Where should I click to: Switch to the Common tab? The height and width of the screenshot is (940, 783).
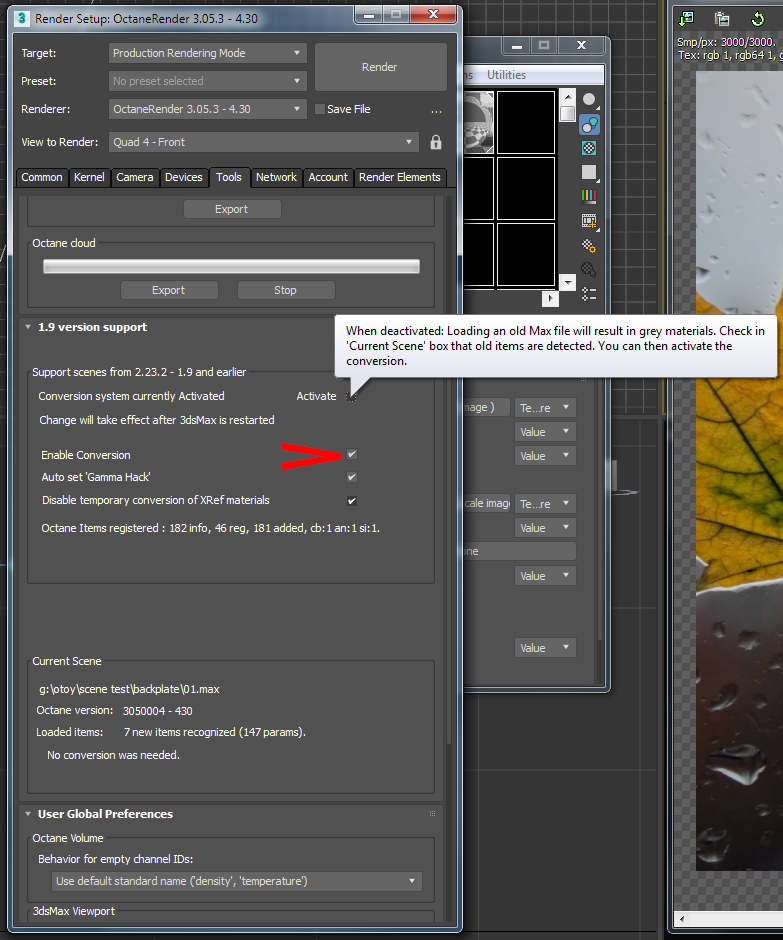[41, 177]
